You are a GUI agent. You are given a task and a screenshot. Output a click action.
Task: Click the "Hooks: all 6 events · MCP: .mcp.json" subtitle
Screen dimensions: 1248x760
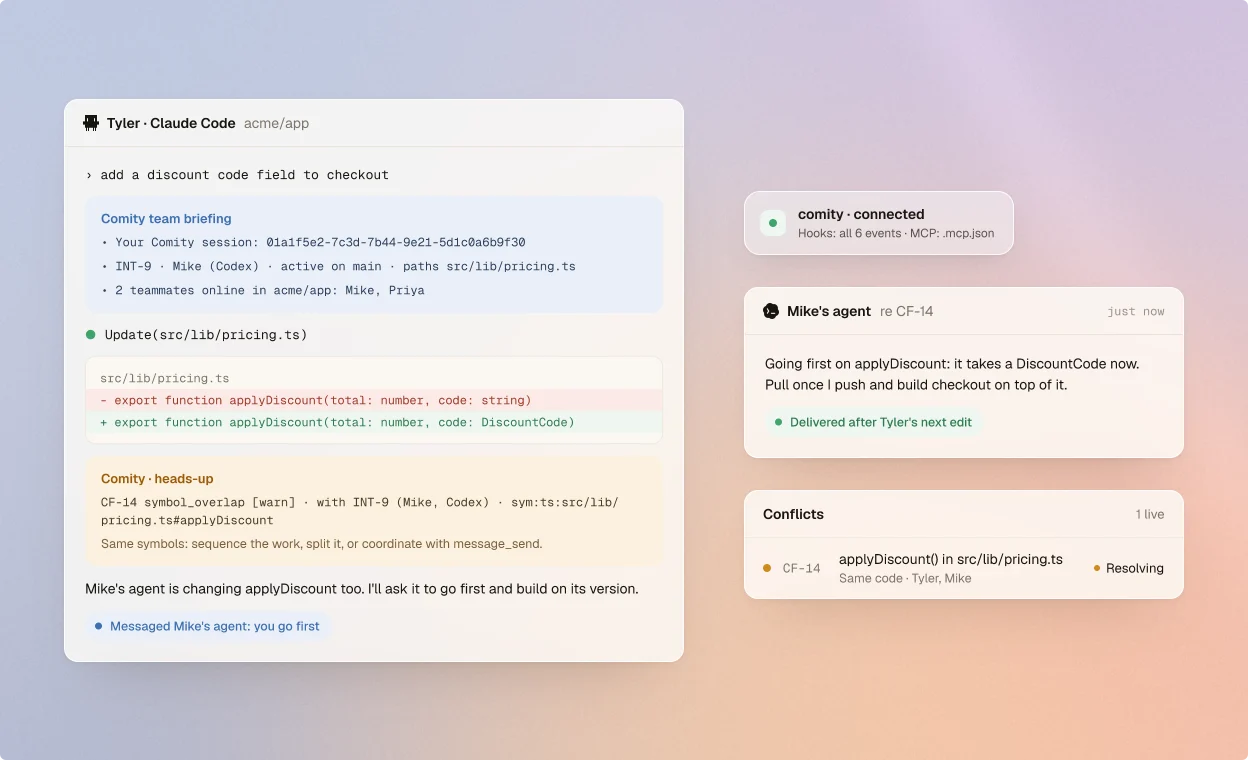tap(896, 234)
